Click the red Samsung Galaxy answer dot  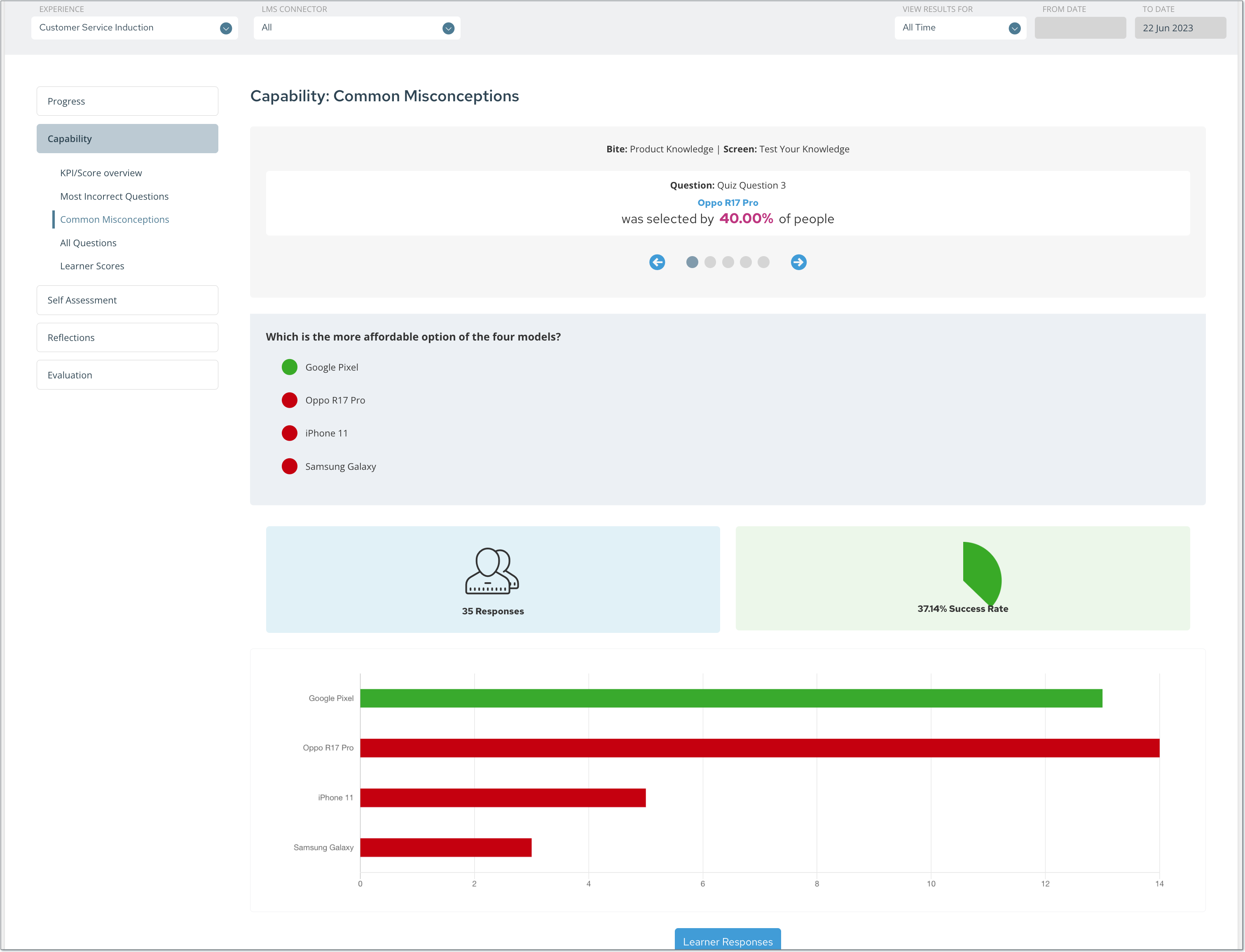pos(289,467)
